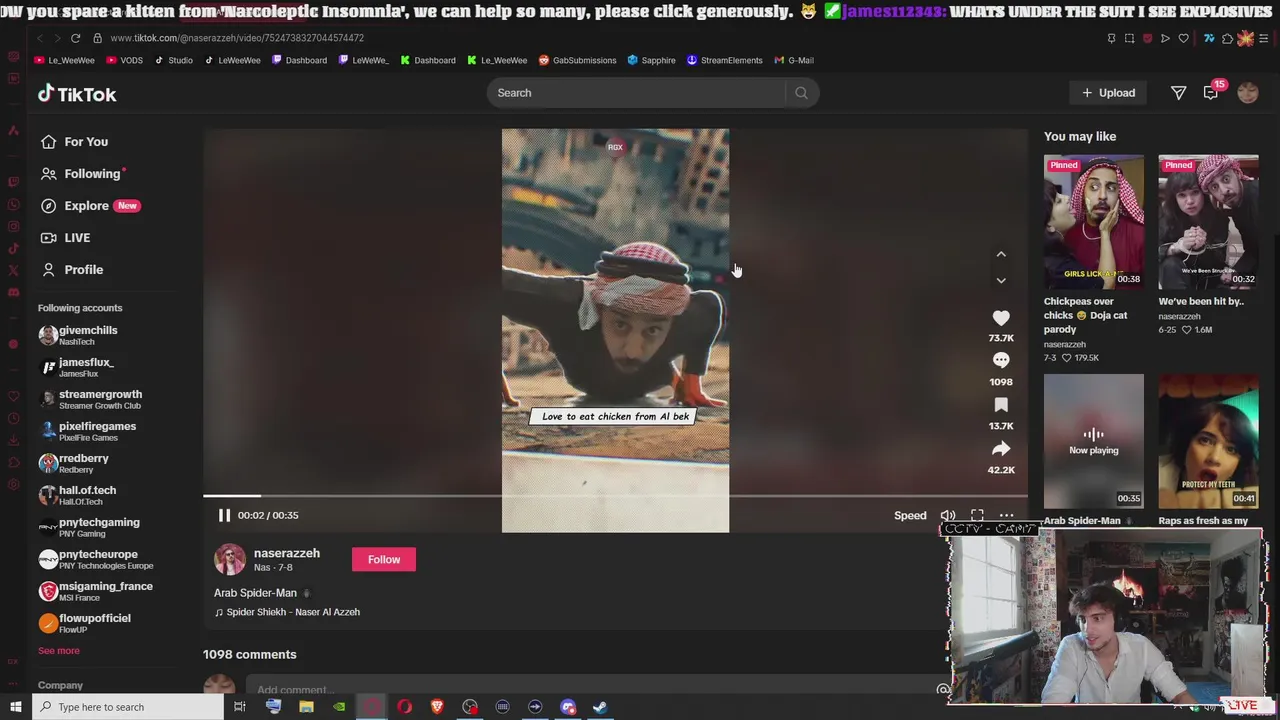Open StreamElements bookmark
The width and height of the screenshot is (1280, 720).
(725, 60)
